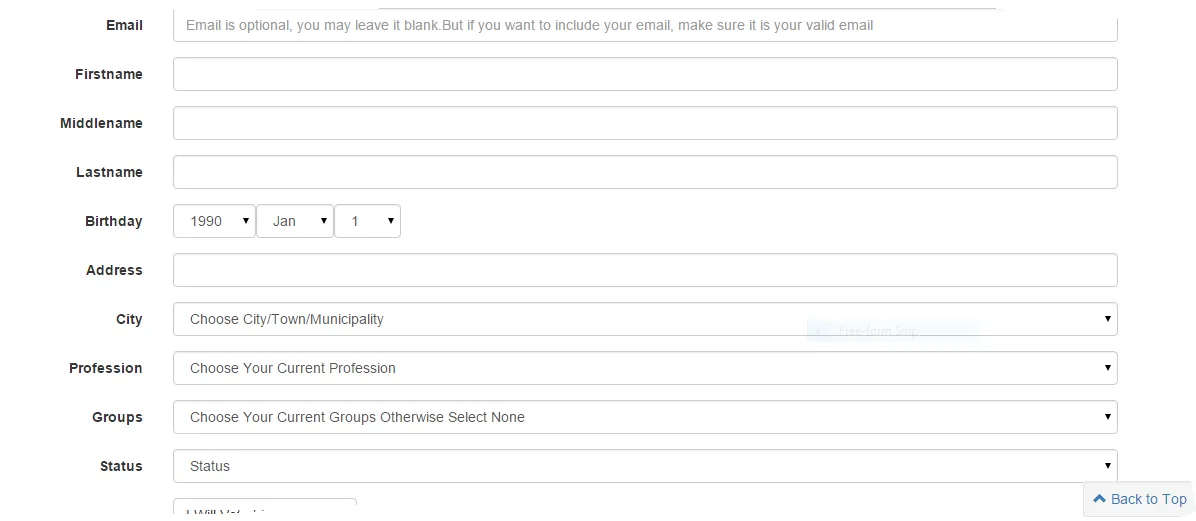This screenshot has width=1196, height=521.
Task: Expand the Current Groups dropdown
Action: click(x=644, y=417)
